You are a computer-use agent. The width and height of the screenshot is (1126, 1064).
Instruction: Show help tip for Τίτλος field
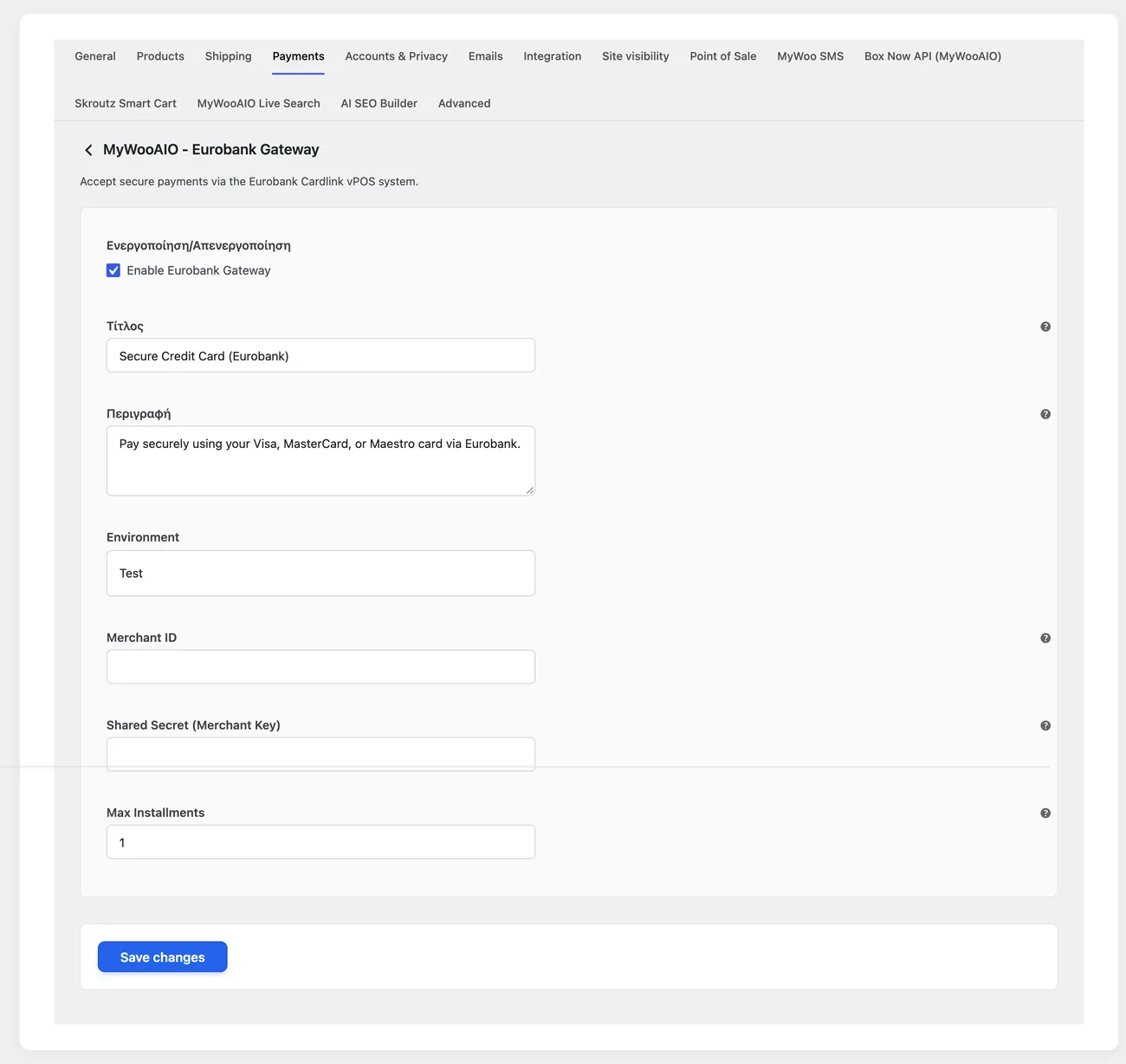[1045, 327]
